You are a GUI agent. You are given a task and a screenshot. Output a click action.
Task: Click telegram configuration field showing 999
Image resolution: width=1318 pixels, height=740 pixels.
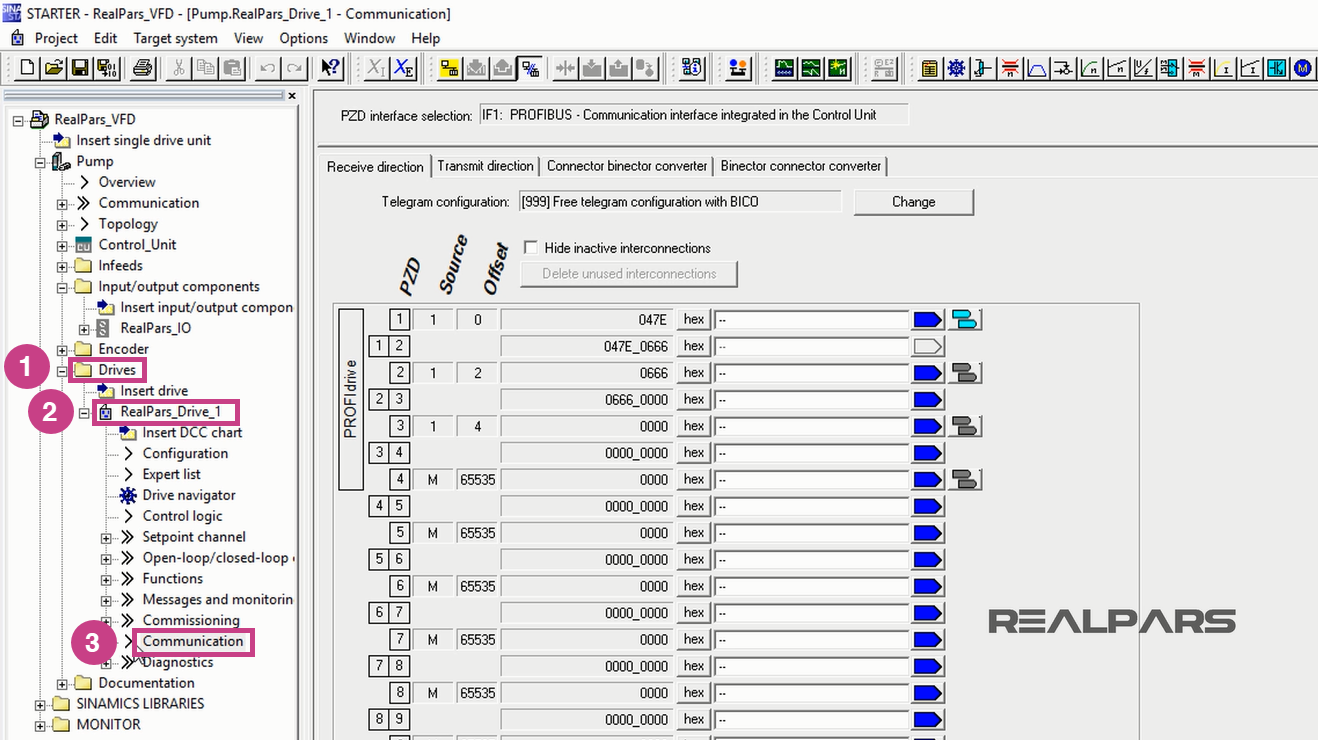680,202
